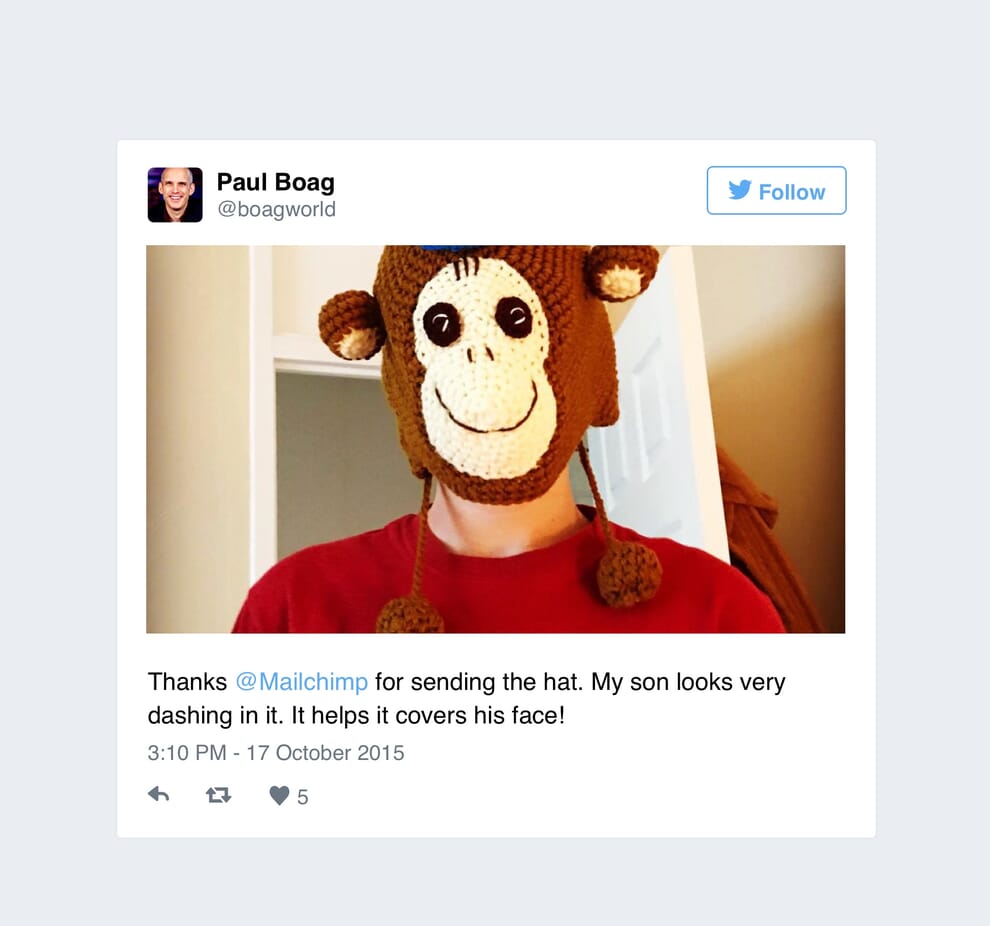Click the Twitter bird icon in Follow
The image size is (990, 926).
[x=740, y=190]
